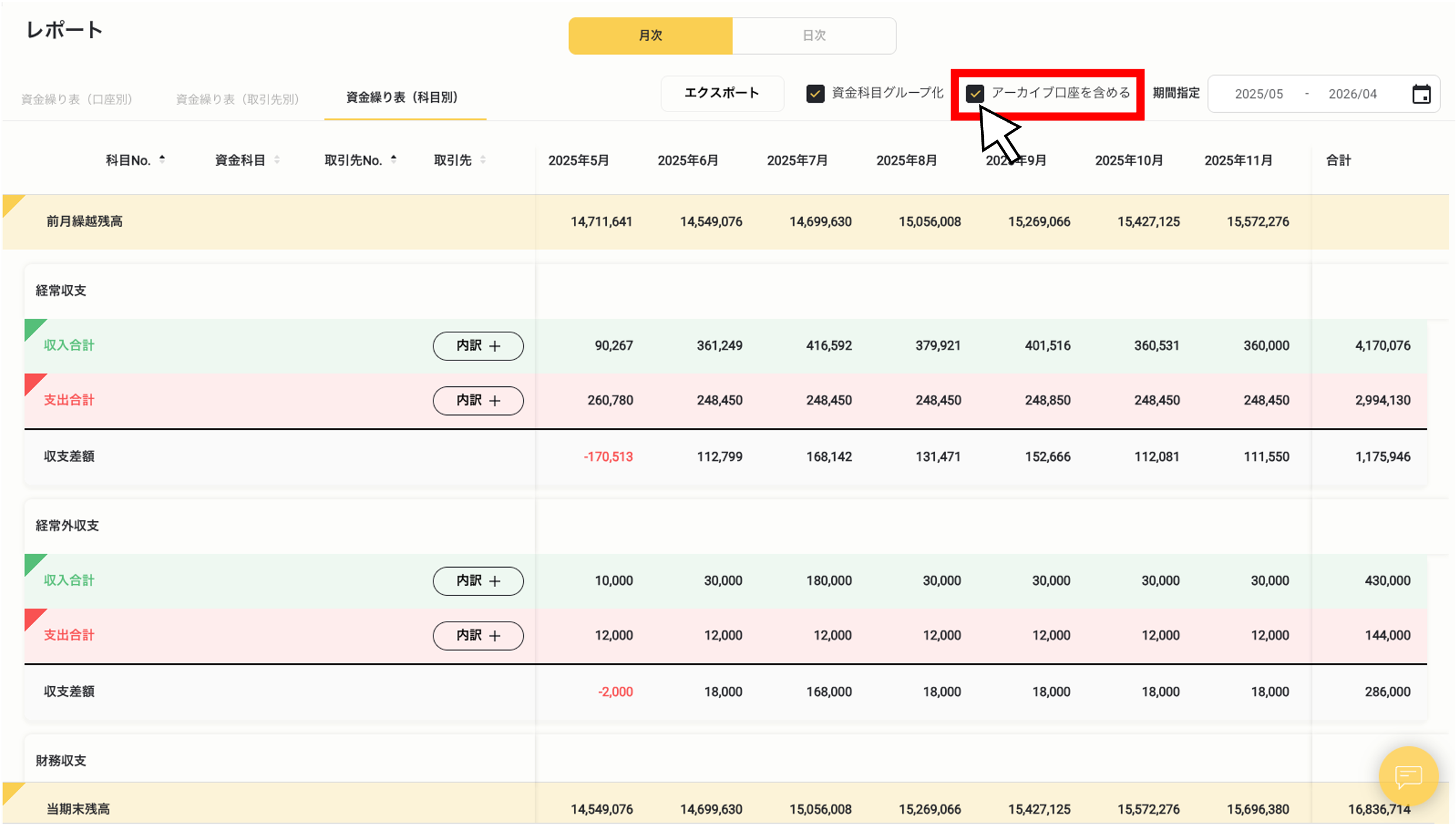The height and width of the screenshot is (826, 1456).
Task: Switch to the 日次 tab
Action: [814, 35]
